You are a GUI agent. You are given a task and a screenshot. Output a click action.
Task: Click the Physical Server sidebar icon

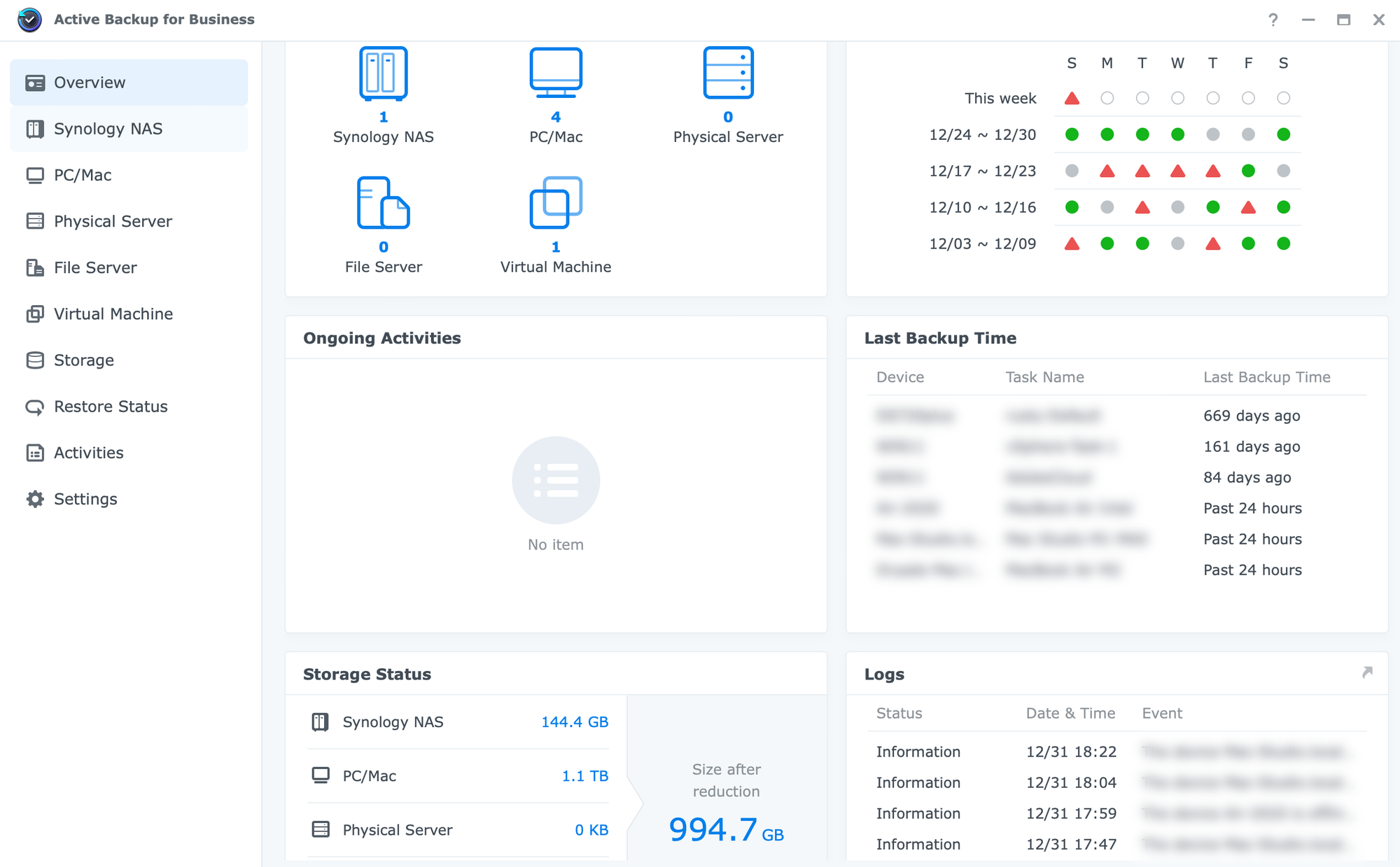35,221
